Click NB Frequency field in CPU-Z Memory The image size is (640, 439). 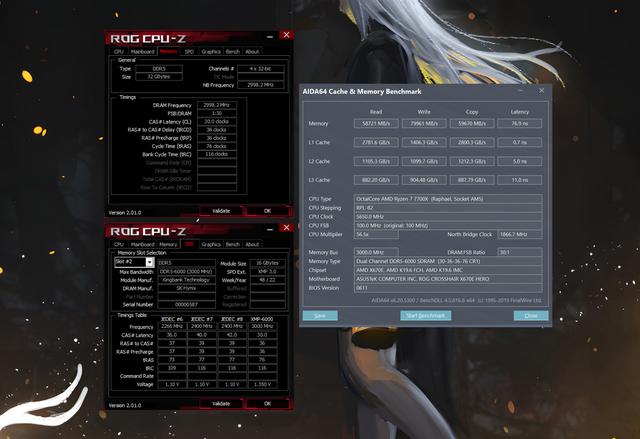[260, 85]
